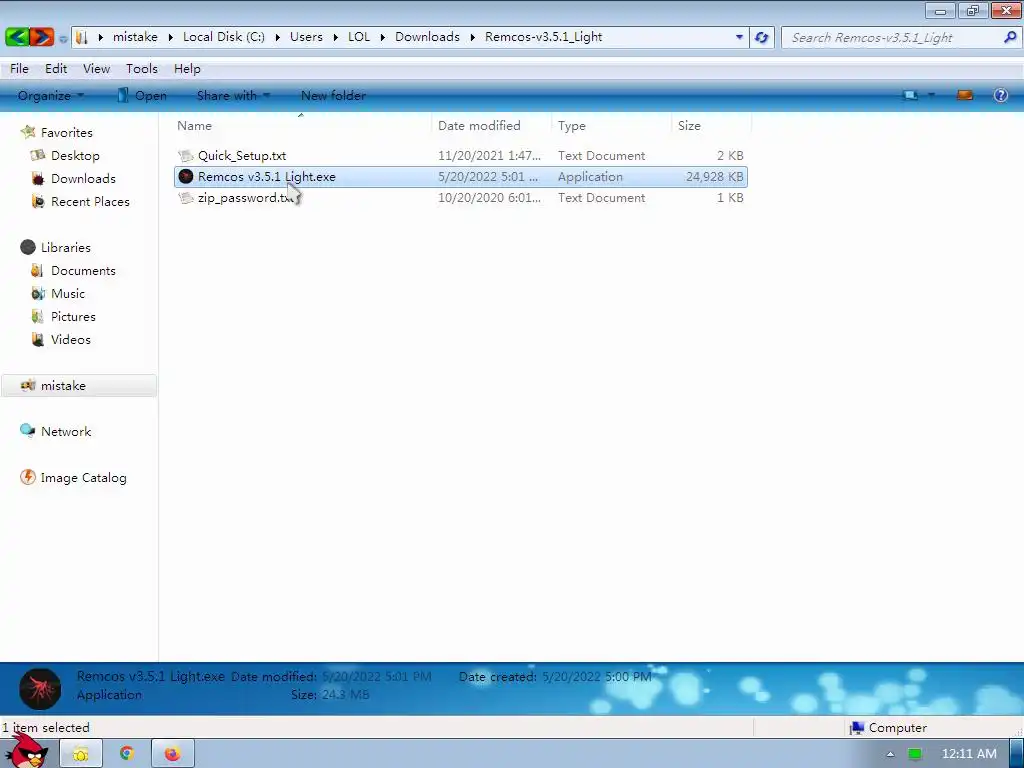
Task: Click the Quick_Setup.txt document icon
Action: (186, 155)
